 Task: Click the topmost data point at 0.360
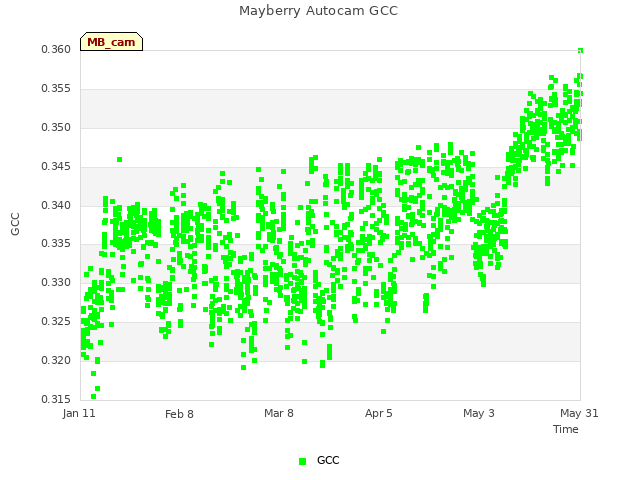(x=580, y=51)
